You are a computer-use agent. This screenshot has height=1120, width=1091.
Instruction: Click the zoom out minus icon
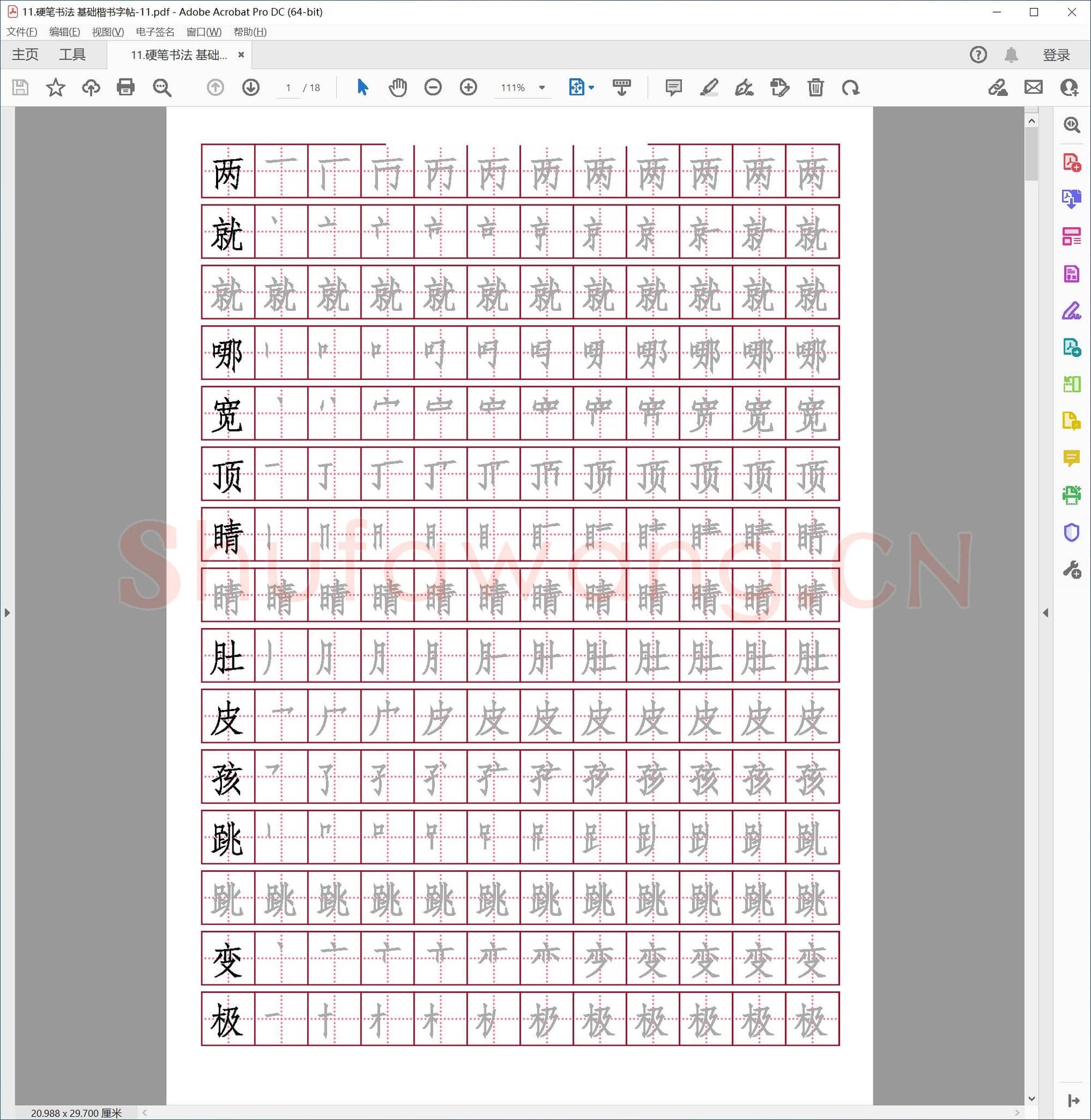tap(433, 87)
